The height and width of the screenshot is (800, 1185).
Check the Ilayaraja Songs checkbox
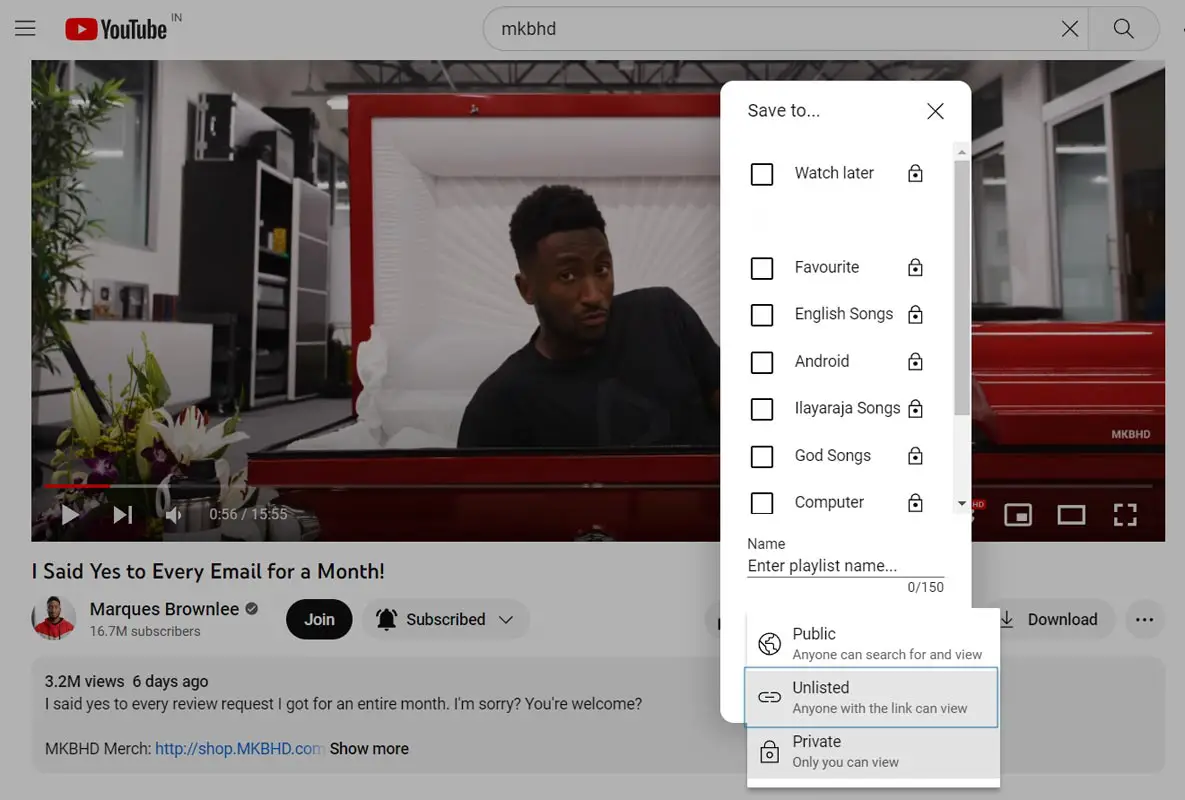pos(762,409)
